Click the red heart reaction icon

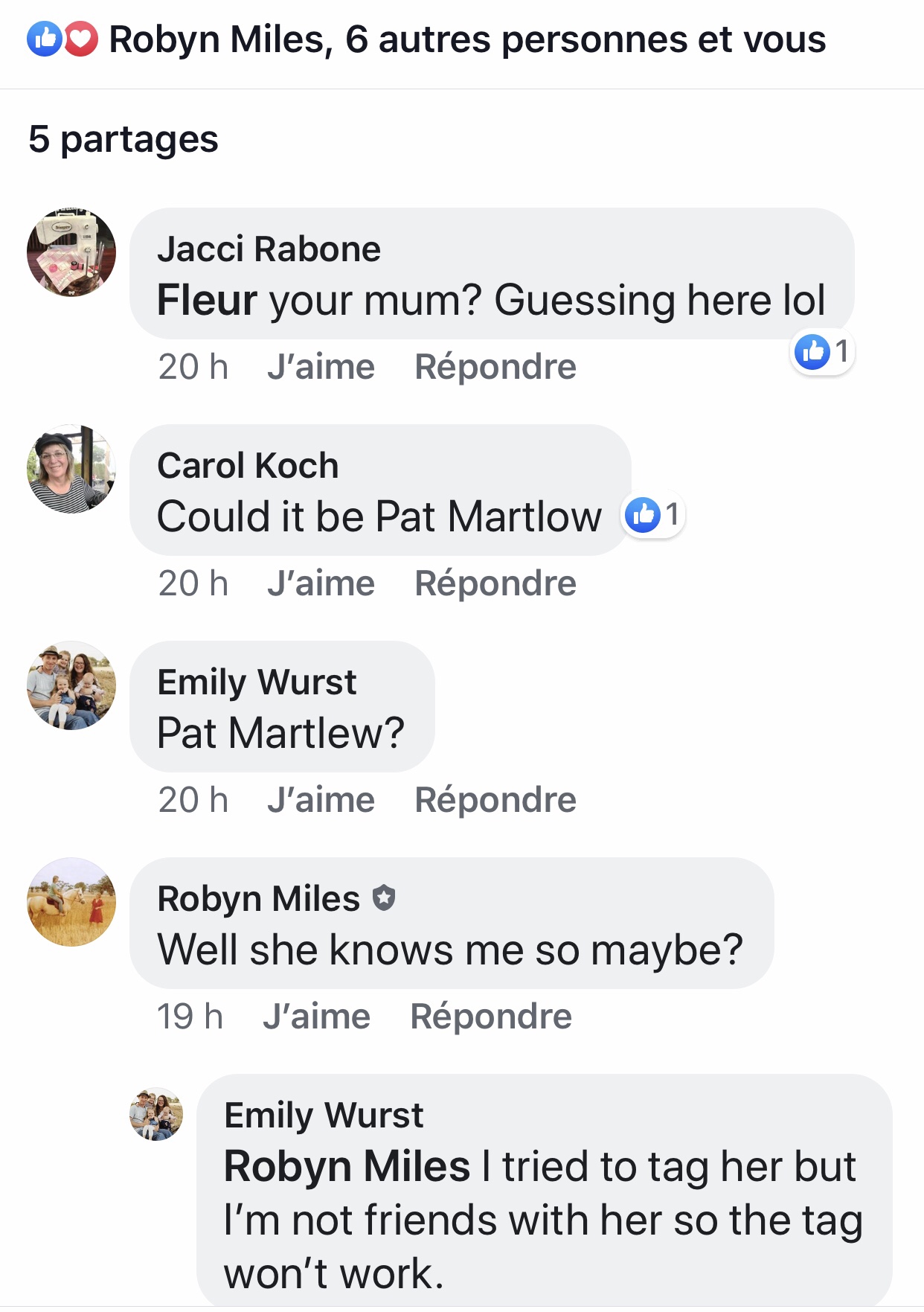point(81,39)
